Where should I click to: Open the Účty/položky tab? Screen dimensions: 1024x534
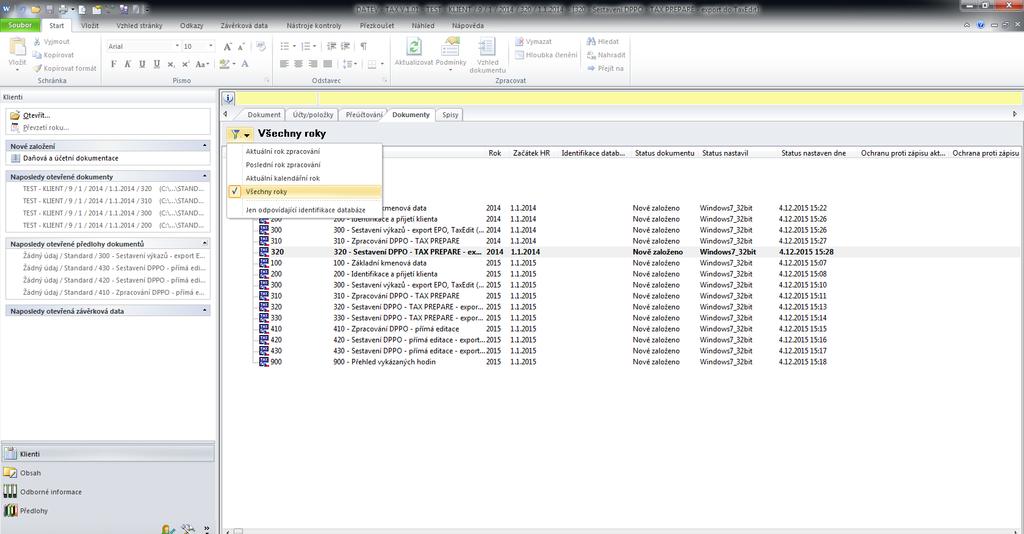[x=313, y=115]
